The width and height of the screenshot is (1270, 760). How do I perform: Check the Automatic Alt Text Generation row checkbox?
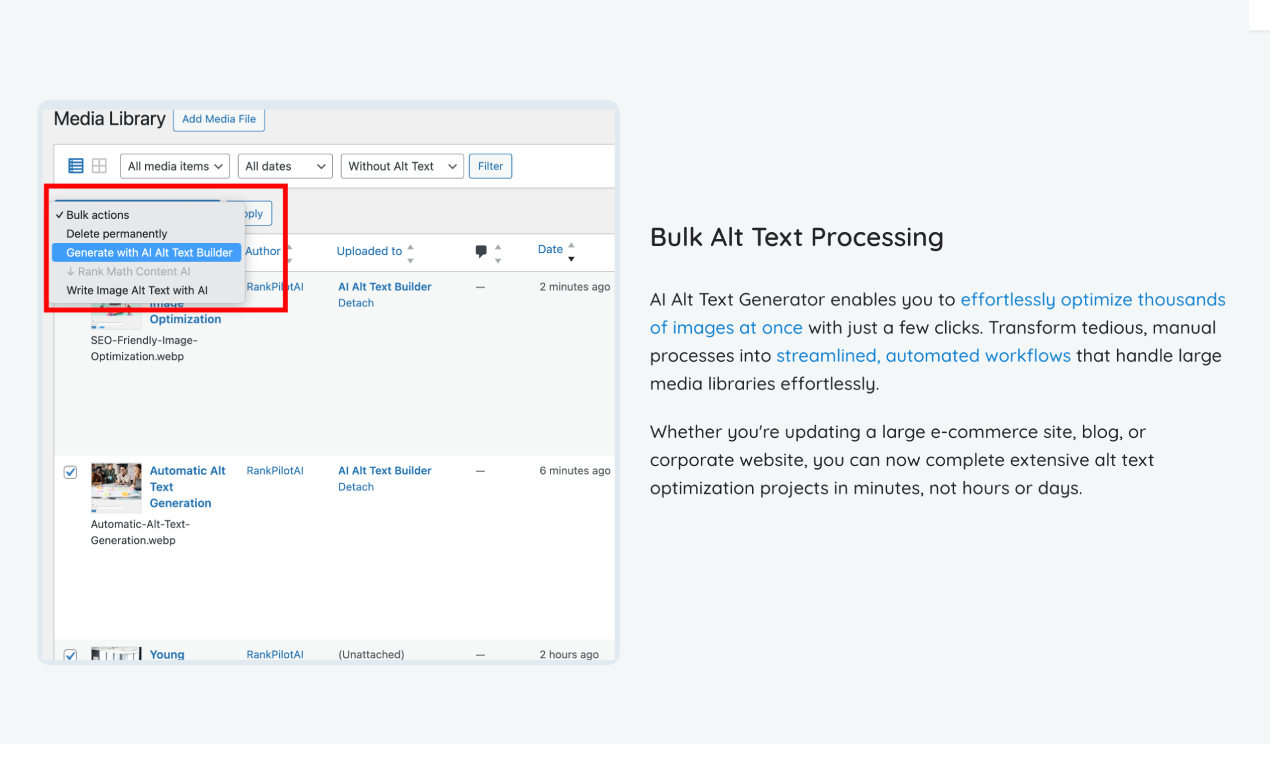click(70, 471)
